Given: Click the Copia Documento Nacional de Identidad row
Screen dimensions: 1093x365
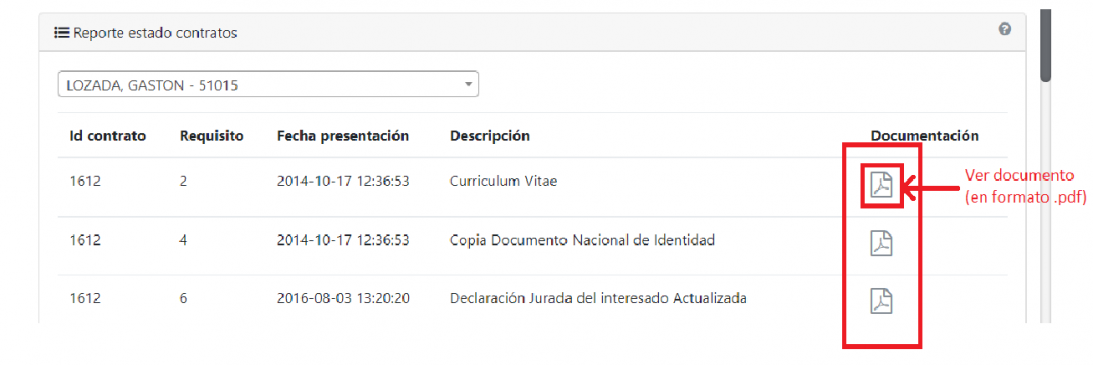Looking at the screenshot, I should click(533, 241).
